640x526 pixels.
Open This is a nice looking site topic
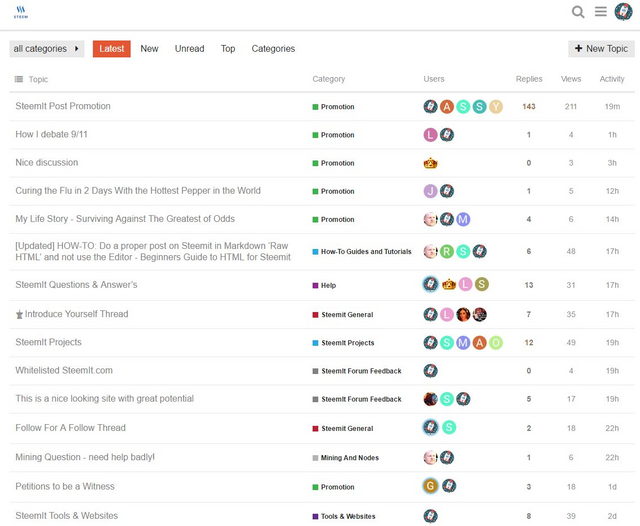pos(104,398)
